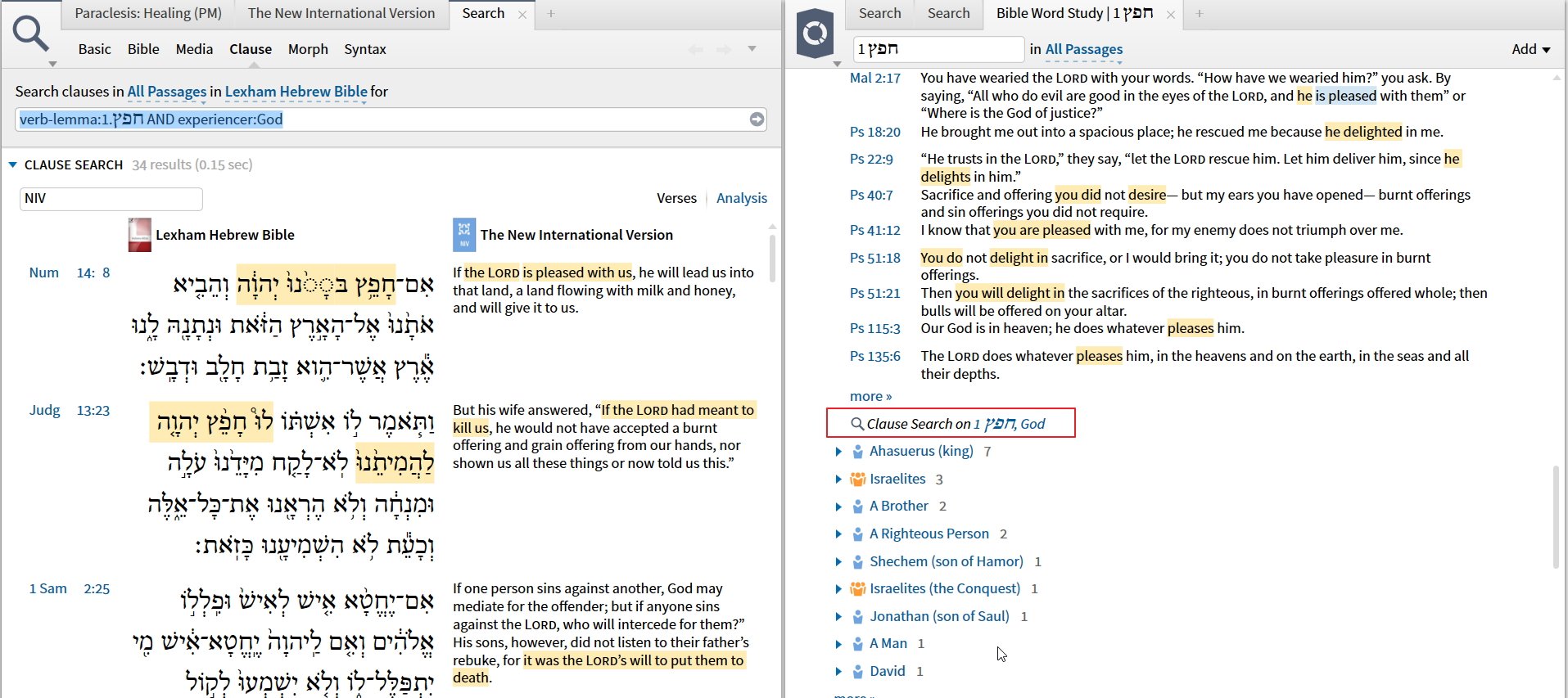Click the Jonathan (son of Saul) person icon
Screen dimensions: 1568x698
click(x=857, y=617)
